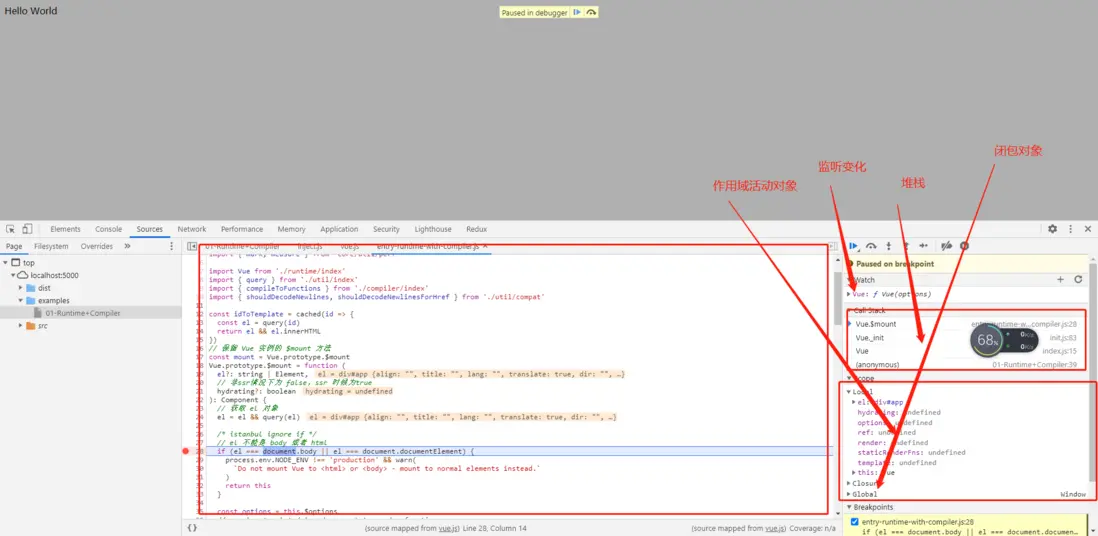Click the 68% floating monitor widget
1098x536 pixels.
(1004, 341)
